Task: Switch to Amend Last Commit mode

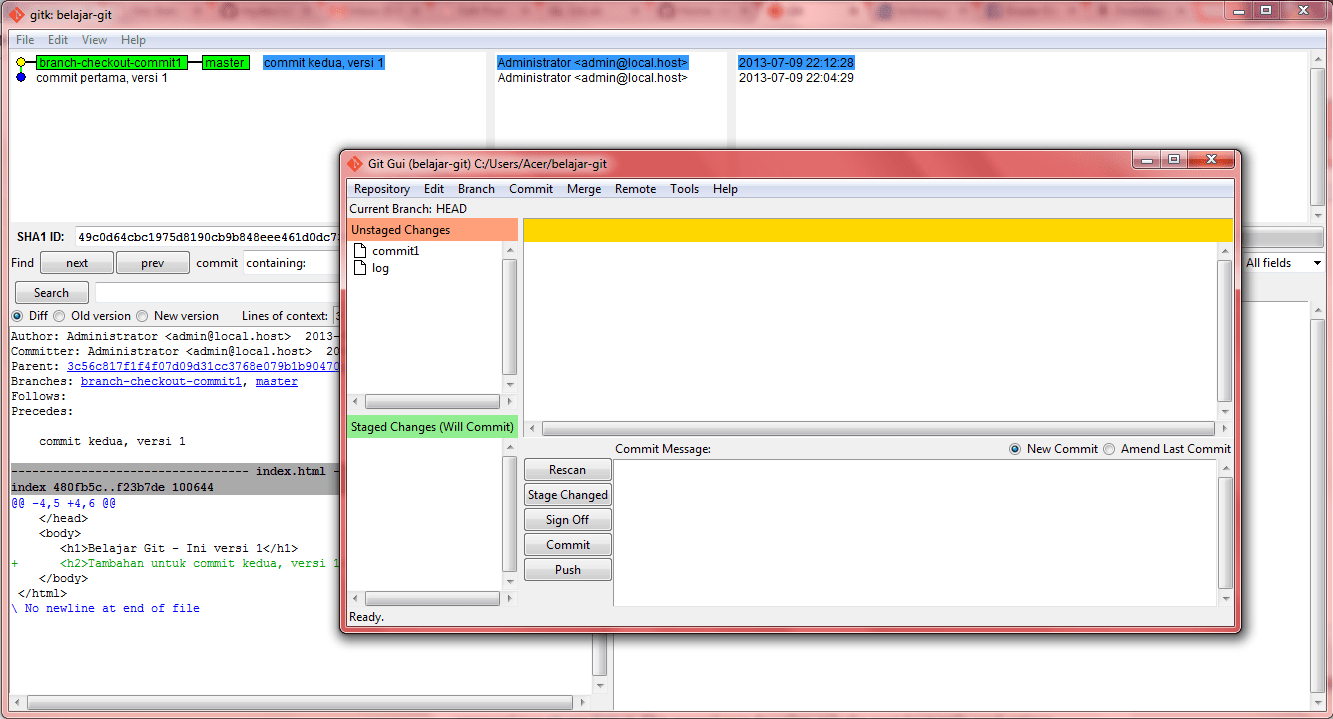Action: pos(1110,449)
